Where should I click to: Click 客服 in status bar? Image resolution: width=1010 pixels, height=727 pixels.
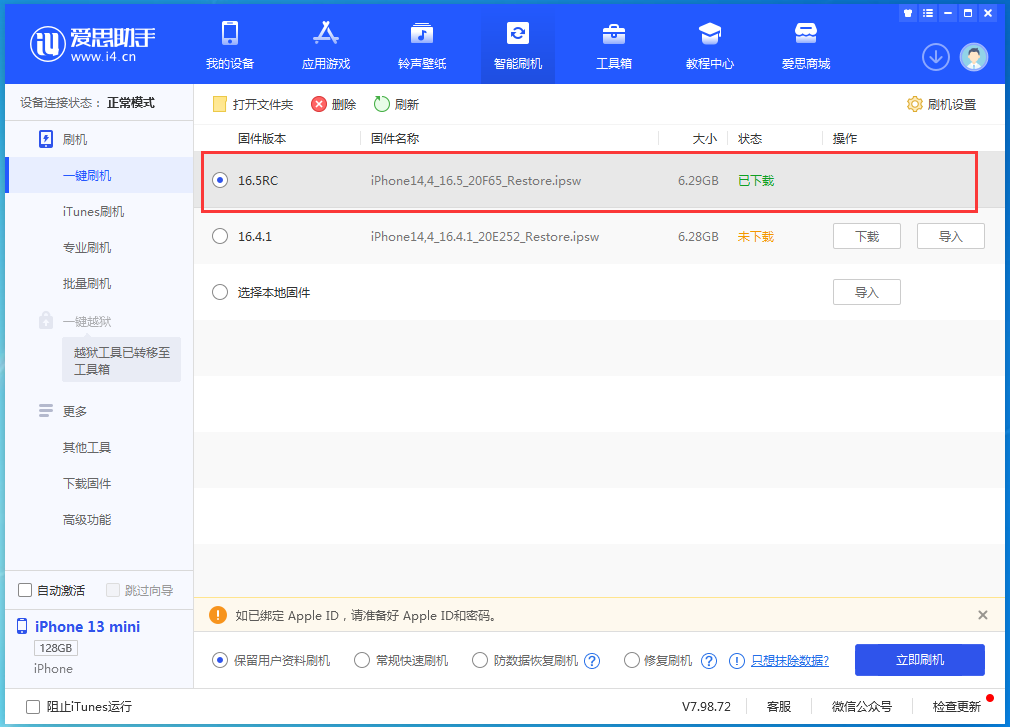point(779,706)
